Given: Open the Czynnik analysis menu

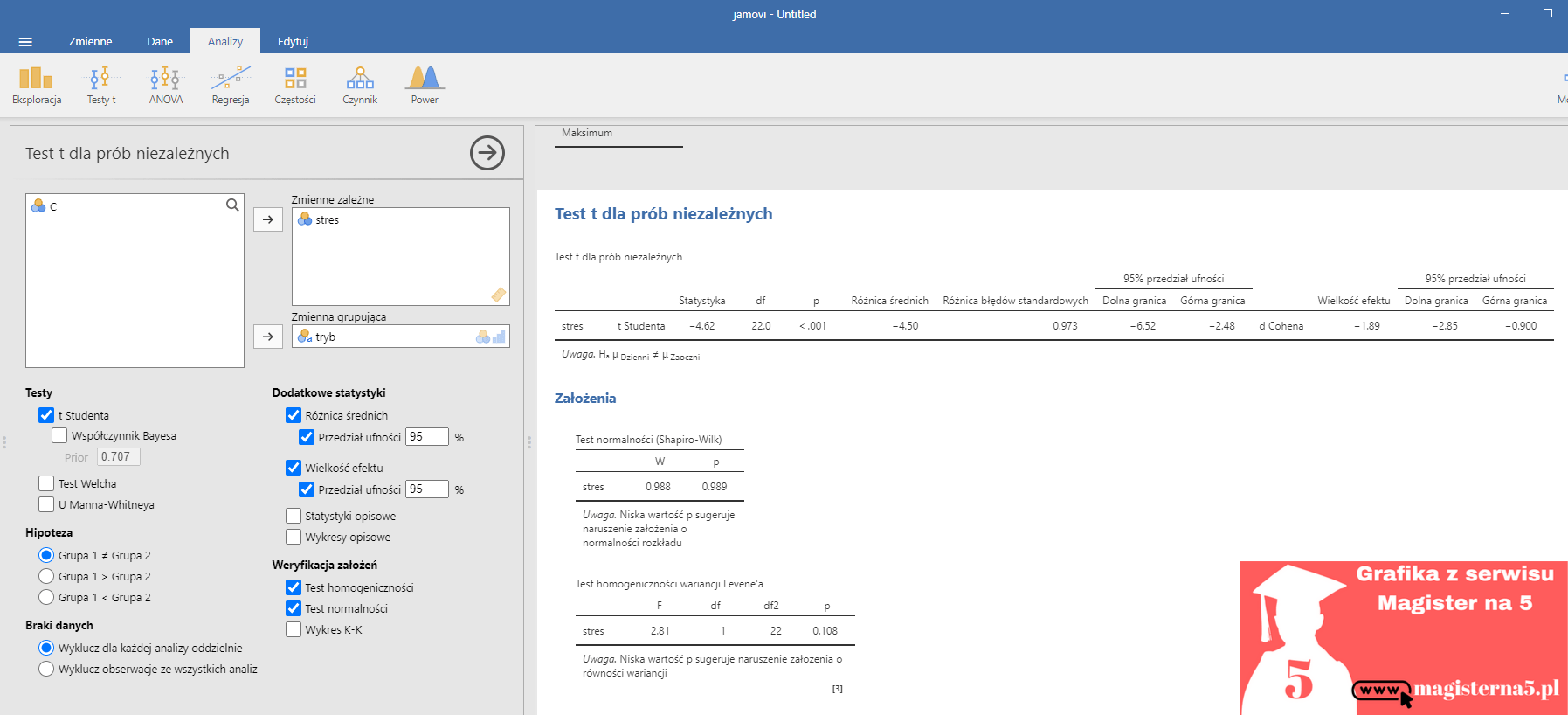Looking at the screenshot, I should 360,86.
